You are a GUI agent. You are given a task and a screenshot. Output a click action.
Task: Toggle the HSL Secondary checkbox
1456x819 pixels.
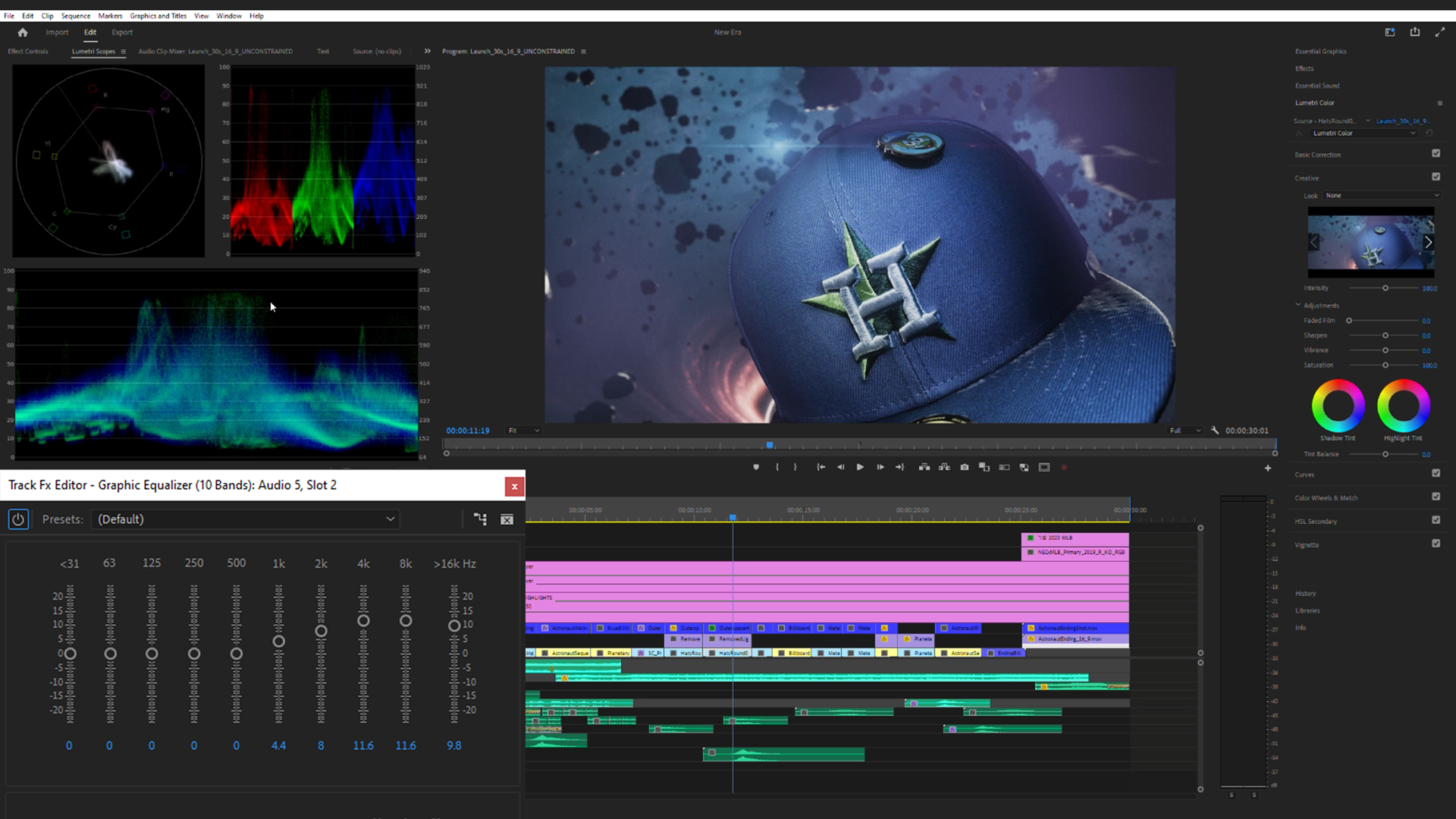click(x=1436, y=520)
